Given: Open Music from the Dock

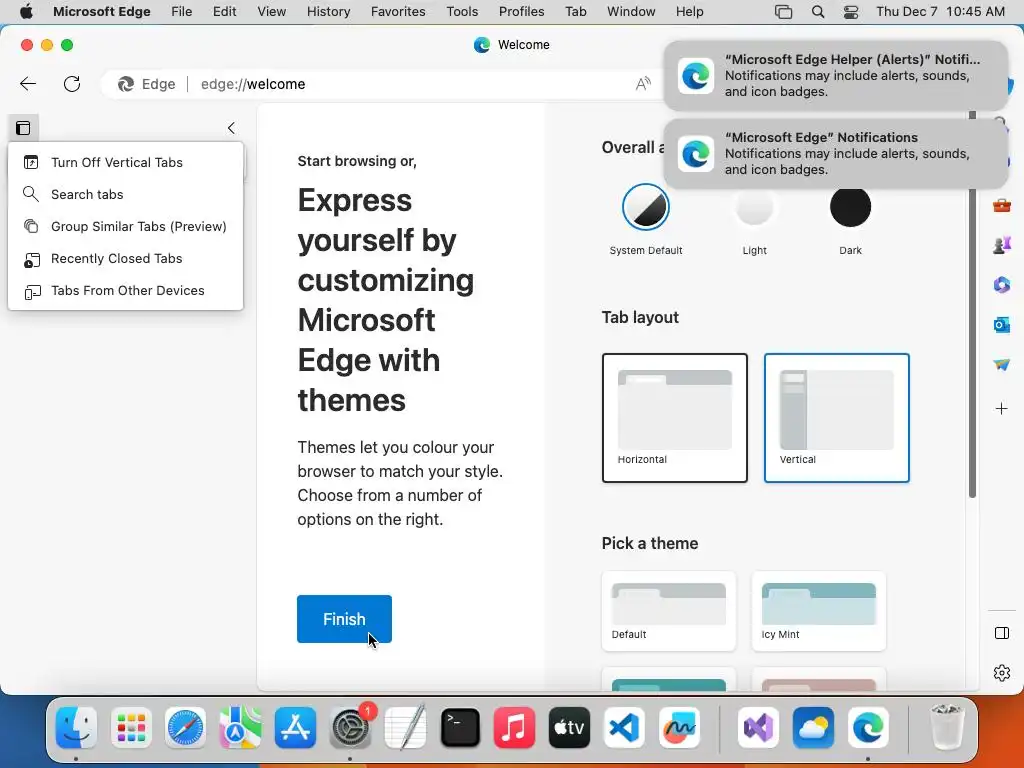Looking at the screenshot, I should (x=515, y=728).
